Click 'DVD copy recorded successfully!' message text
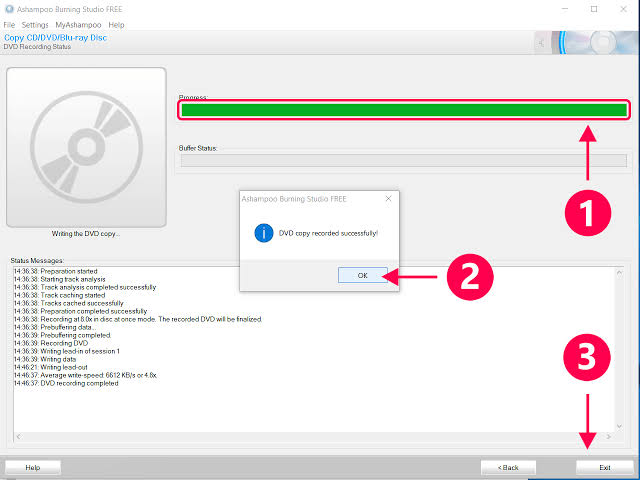This screenshot has height=480, width=640. point(328,233)
